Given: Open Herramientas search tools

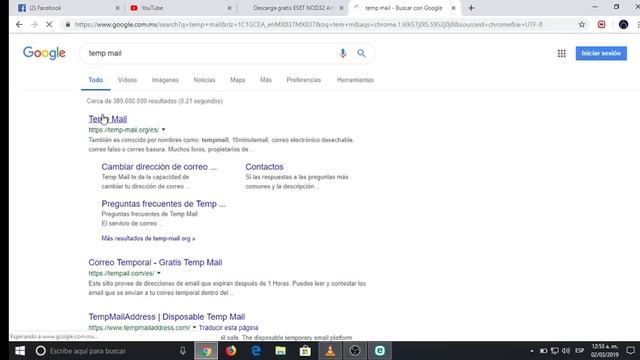Looking at the screenshot, I should pyautogui.click(x=355, y=80).
